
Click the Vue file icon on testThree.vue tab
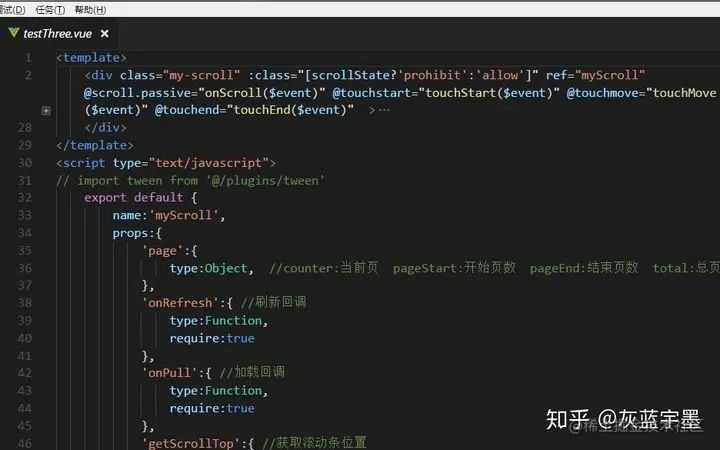pyautogui.click(x=14, y=33)
